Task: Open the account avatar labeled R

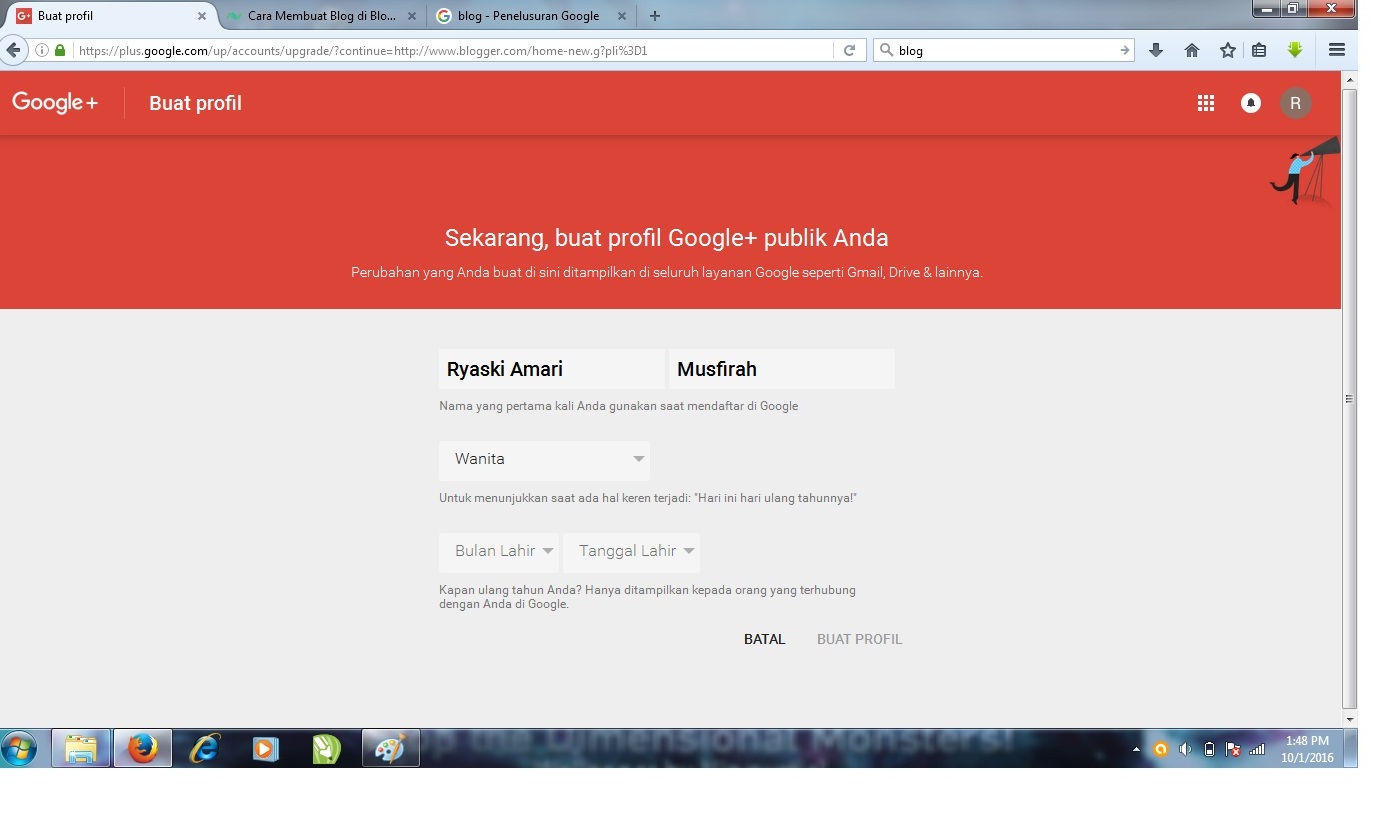Action: [x=1296, y=103]
